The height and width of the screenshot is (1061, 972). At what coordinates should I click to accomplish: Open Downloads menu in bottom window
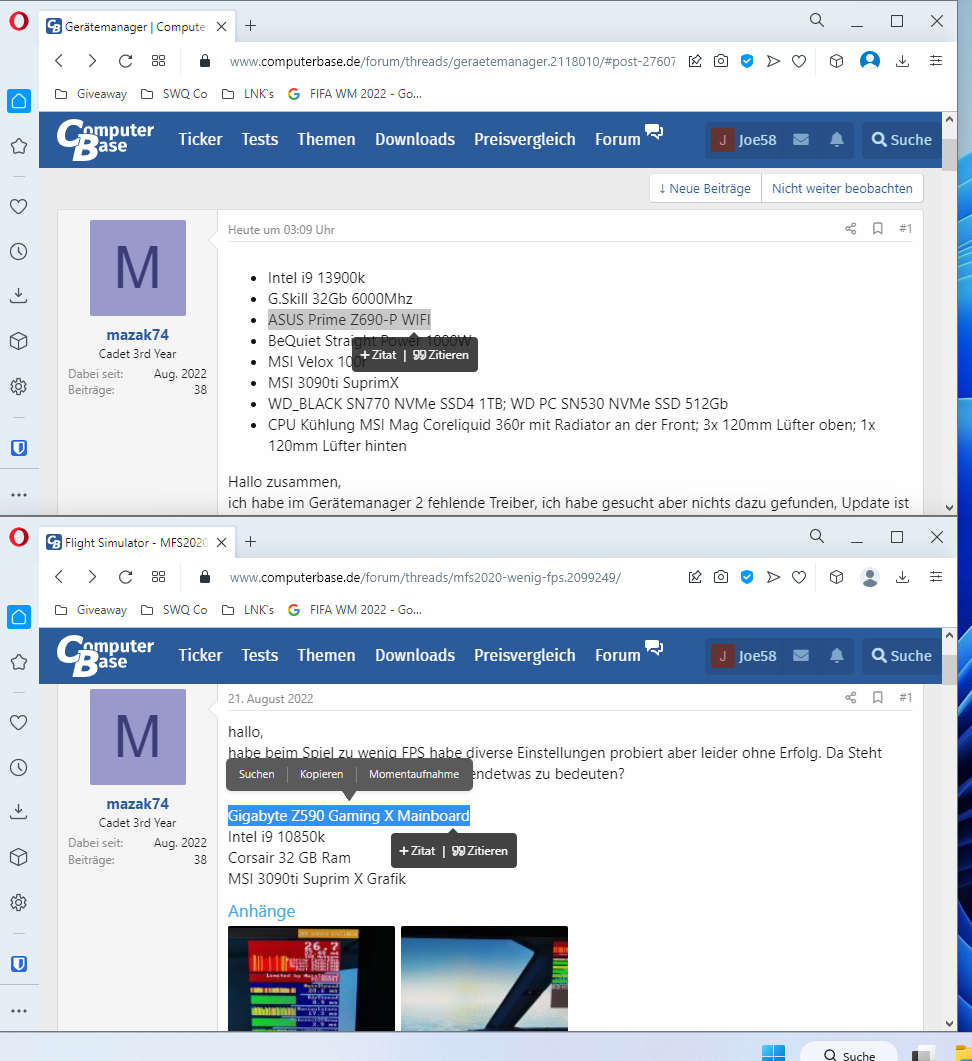415,656
